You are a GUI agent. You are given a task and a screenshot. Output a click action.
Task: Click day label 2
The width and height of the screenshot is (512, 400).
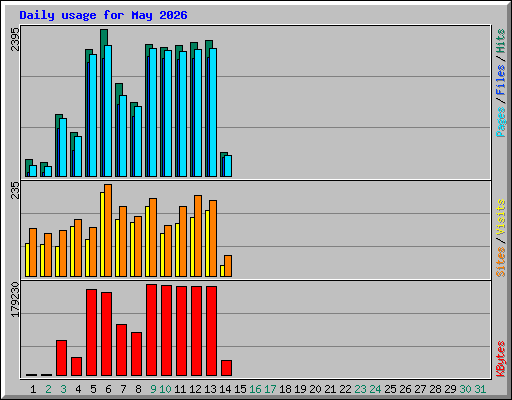(48, 389)
